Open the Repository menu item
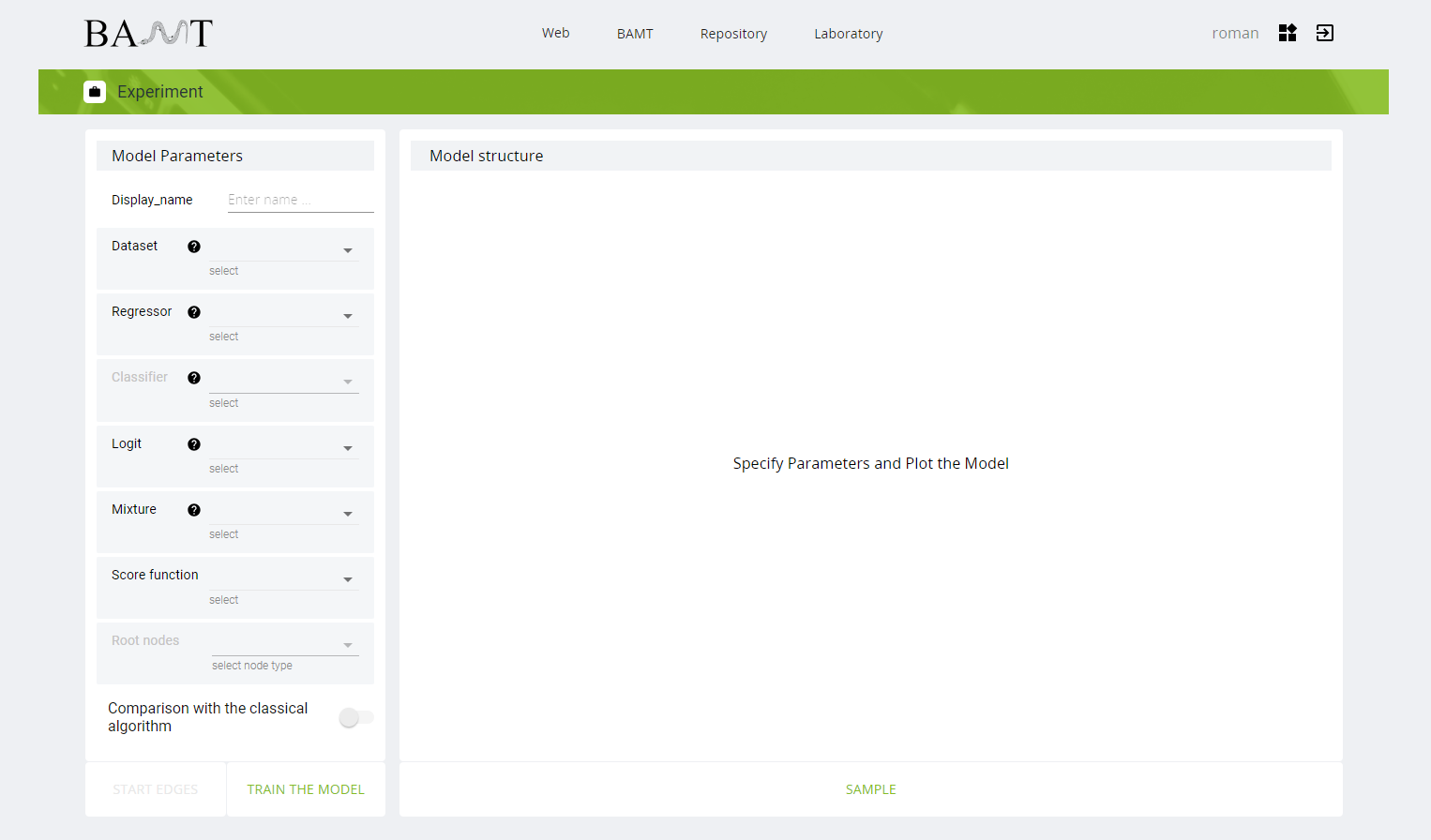The width and height of the screenshot is (1431, 840). pos(733,34)
